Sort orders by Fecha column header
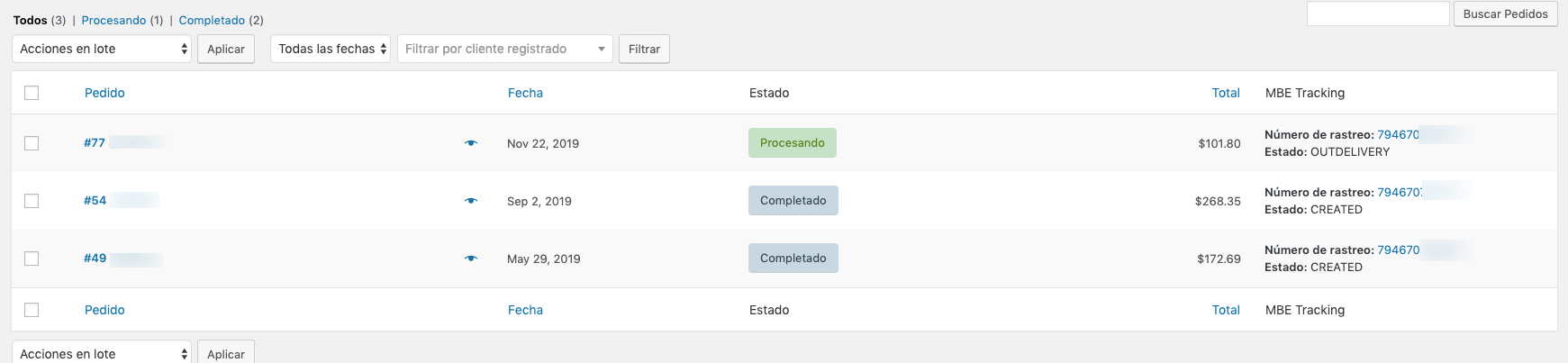 click(x=525, y=93)
